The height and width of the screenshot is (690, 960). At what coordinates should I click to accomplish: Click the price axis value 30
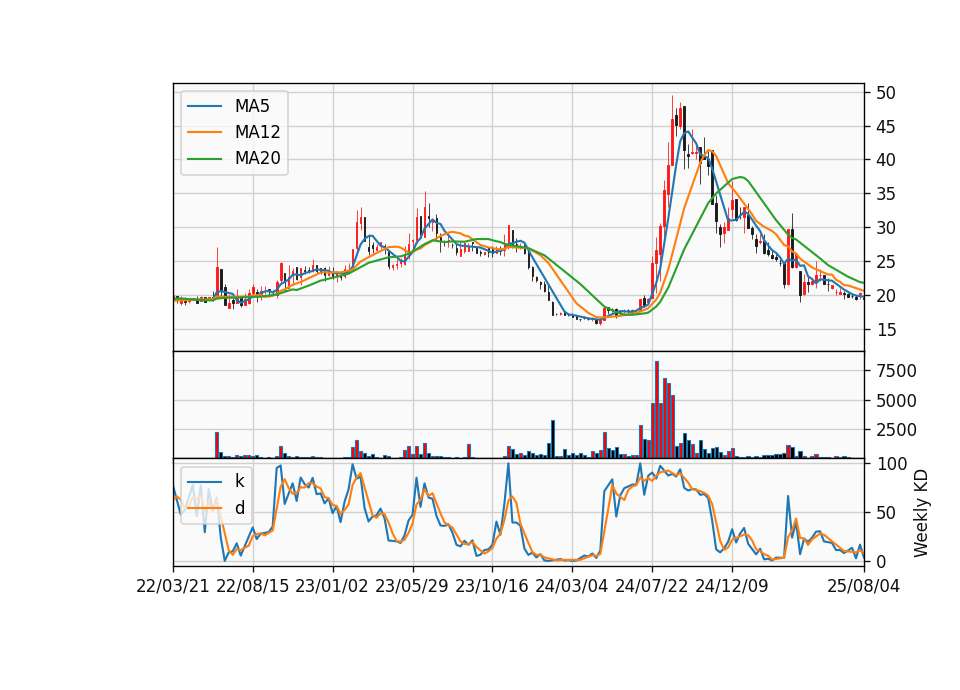pos(886,228)
